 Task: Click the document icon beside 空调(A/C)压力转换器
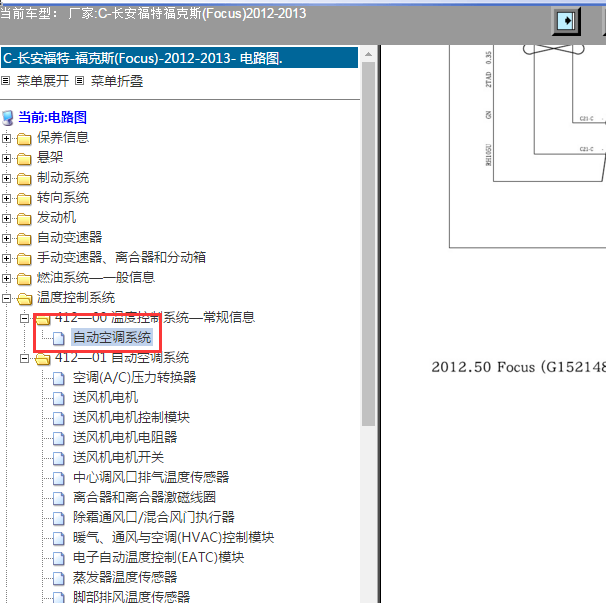59,378
